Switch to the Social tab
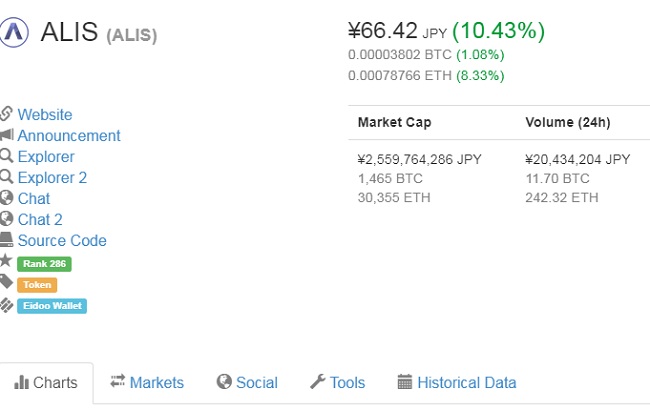 pyautogui.click(x=247, y=383)
